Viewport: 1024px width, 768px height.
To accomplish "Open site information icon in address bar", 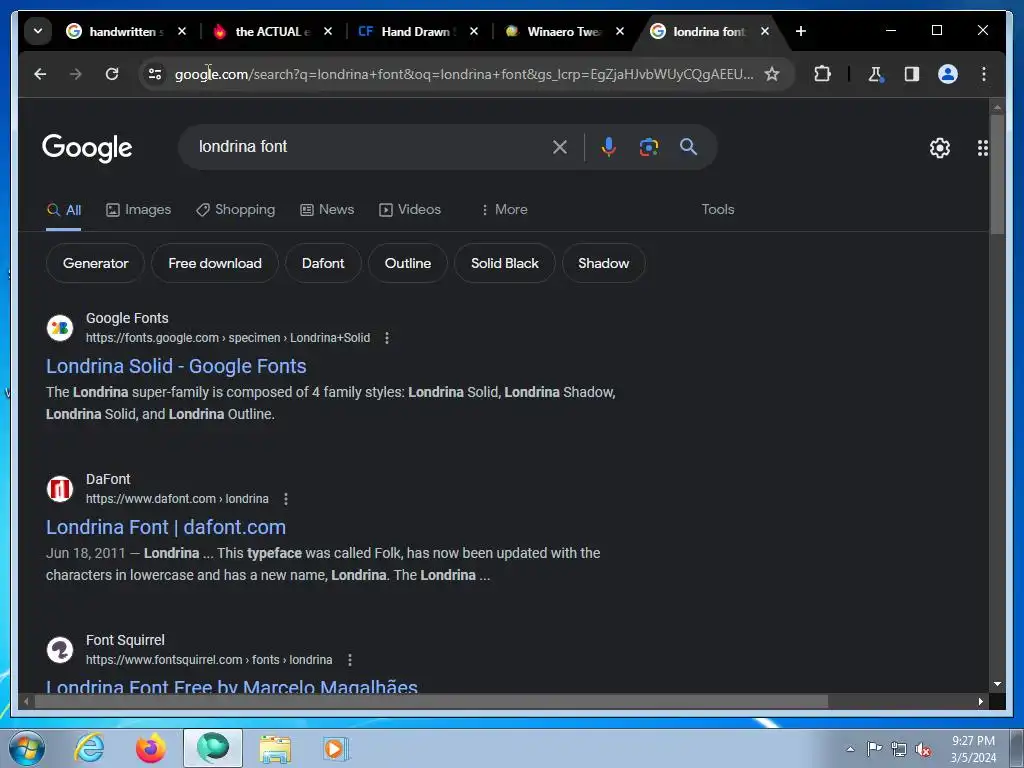I will point(155,74).
